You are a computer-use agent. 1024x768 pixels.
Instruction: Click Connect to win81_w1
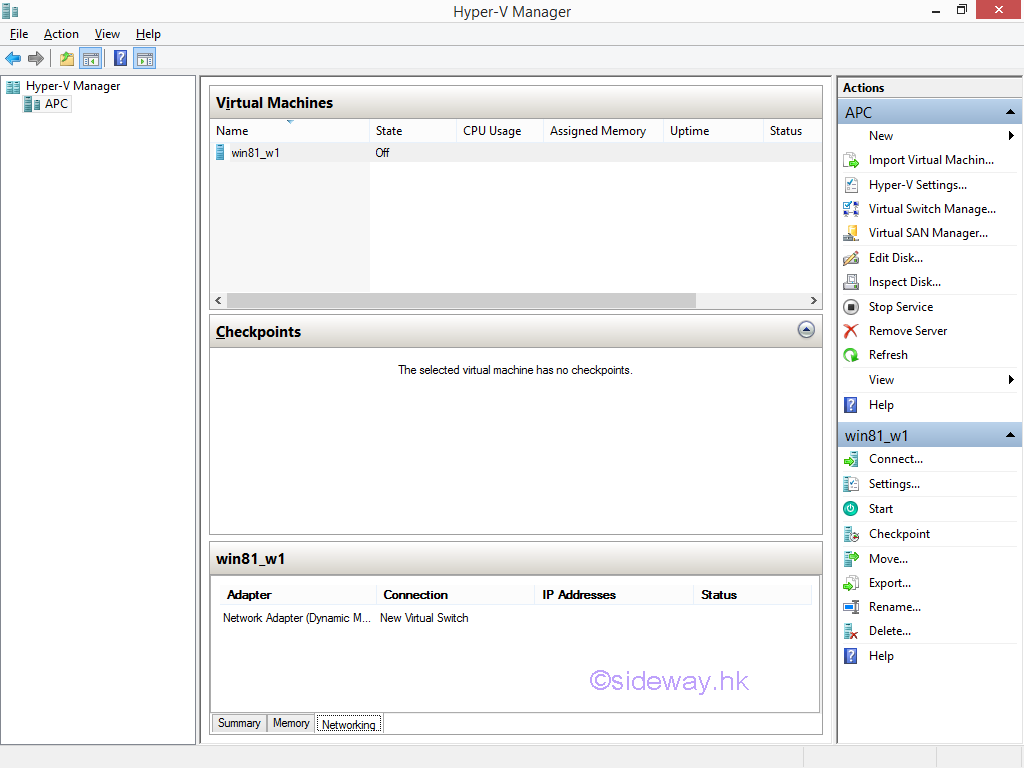coord(895,459)
